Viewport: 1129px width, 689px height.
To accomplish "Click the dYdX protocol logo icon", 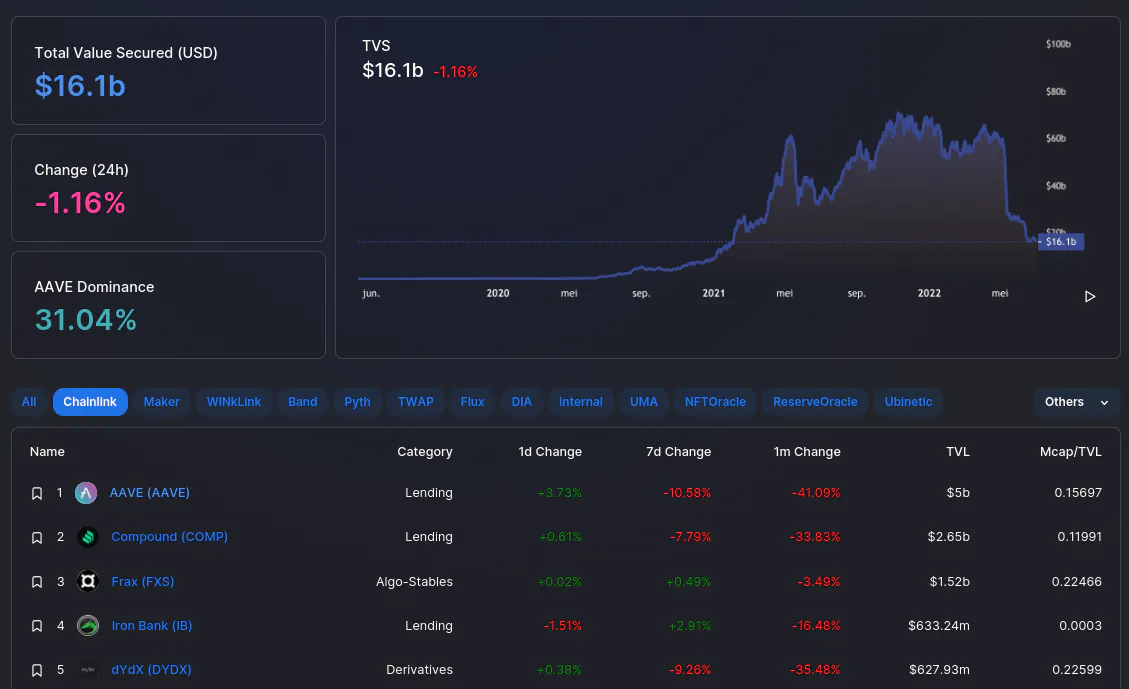I will coord(88,670).
